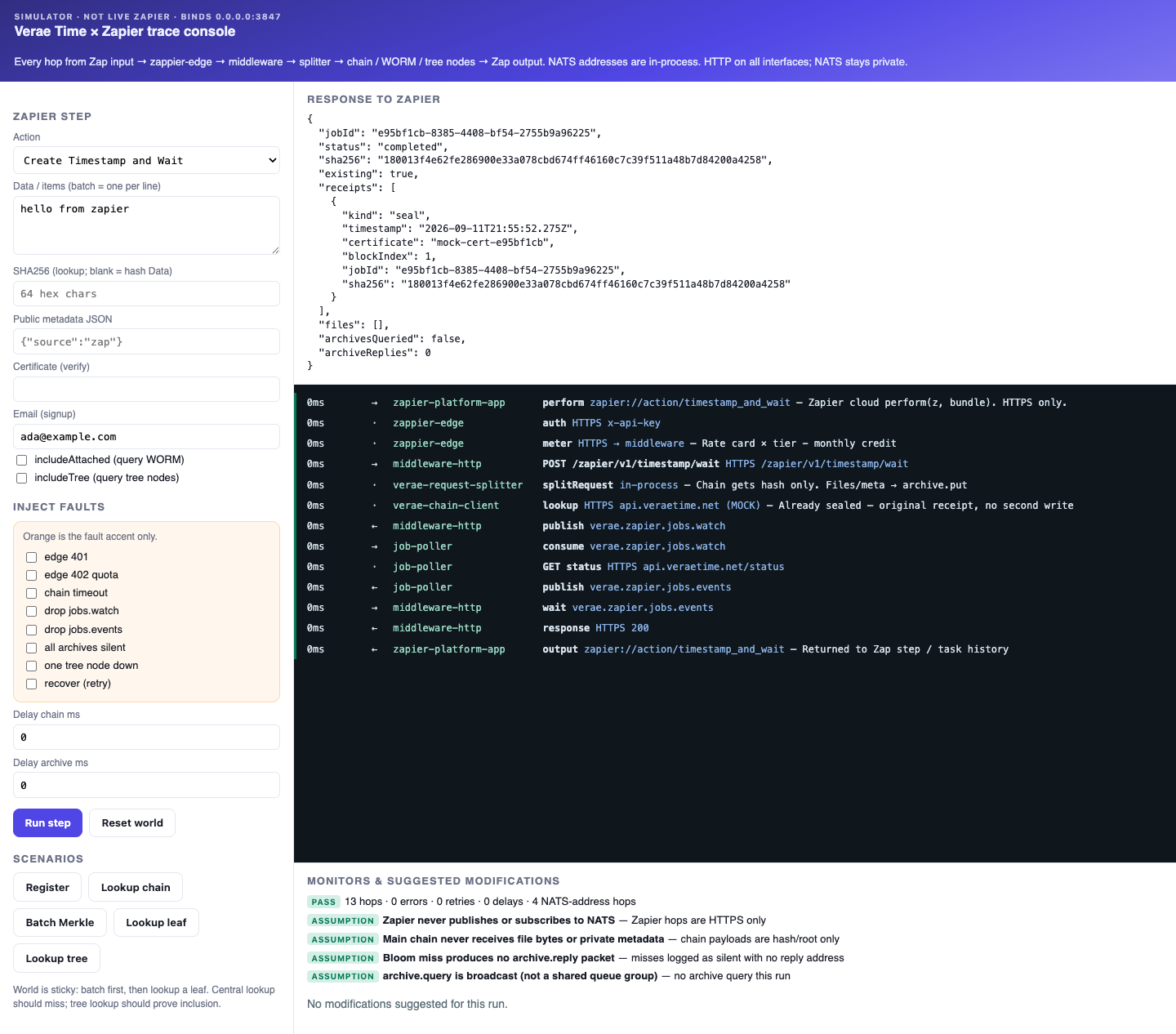The height and width of the screenshot is (1034, 1176).
Task: Run the Batch Merkle scenario
Action: pyautogui.click(x=60, y=922)
